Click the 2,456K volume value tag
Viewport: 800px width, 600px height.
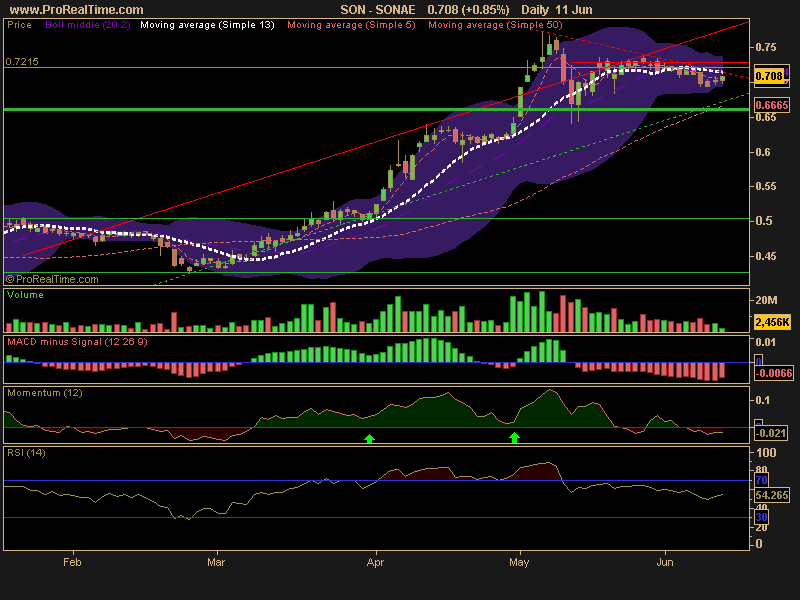click(771, 323)
